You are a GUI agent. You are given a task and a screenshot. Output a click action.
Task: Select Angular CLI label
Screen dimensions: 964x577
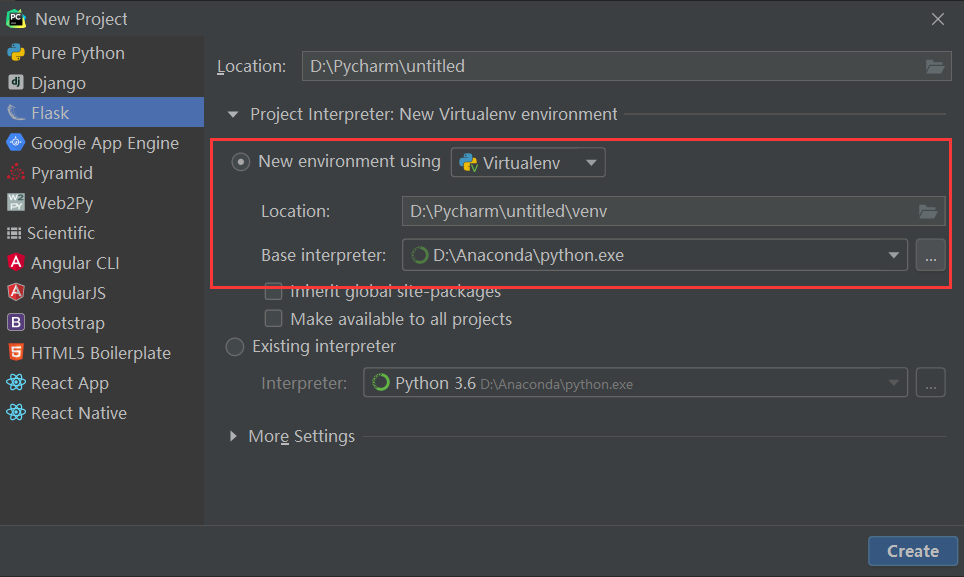[75, 263]
